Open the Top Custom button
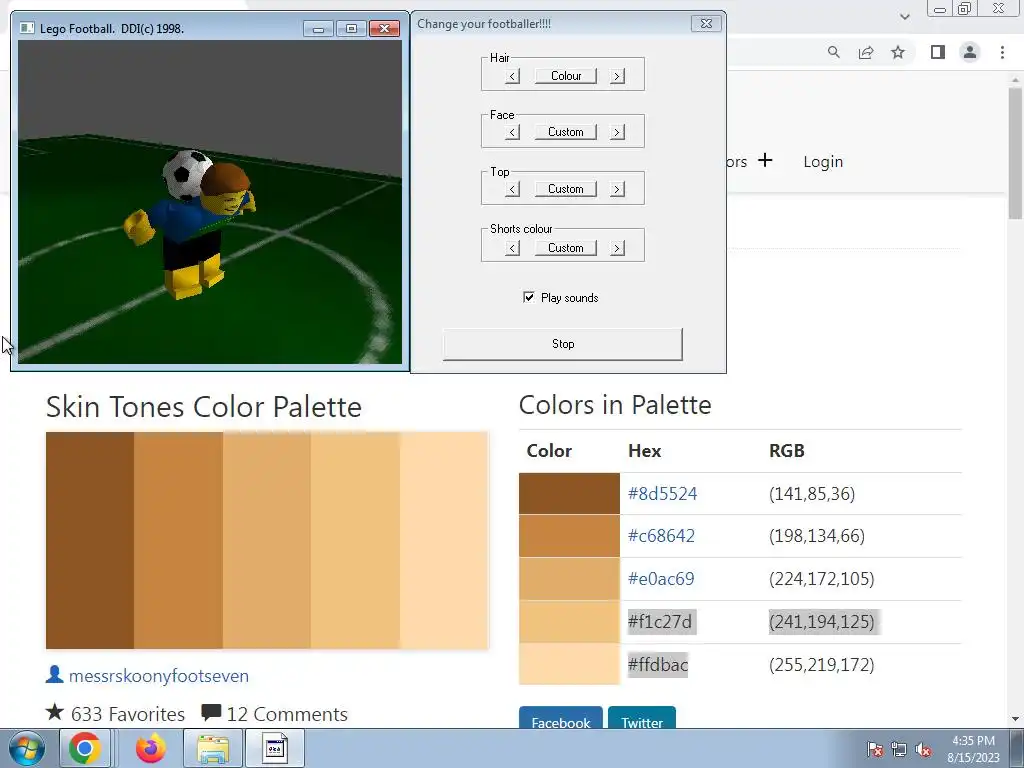1024x768 pixels. 566,189
